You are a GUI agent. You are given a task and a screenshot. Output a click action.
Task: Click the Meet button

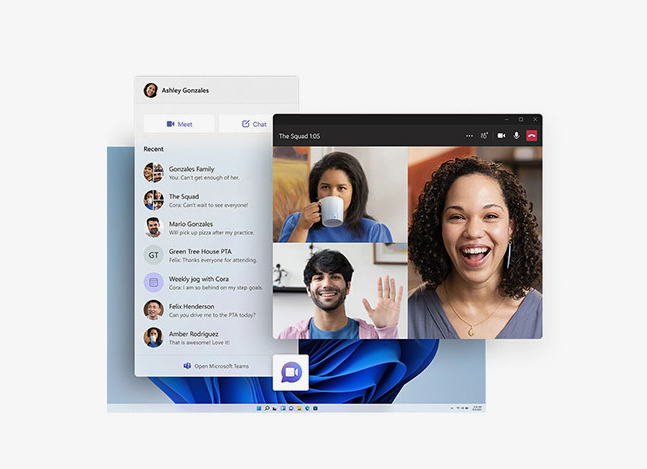click(x=179, y=124)
